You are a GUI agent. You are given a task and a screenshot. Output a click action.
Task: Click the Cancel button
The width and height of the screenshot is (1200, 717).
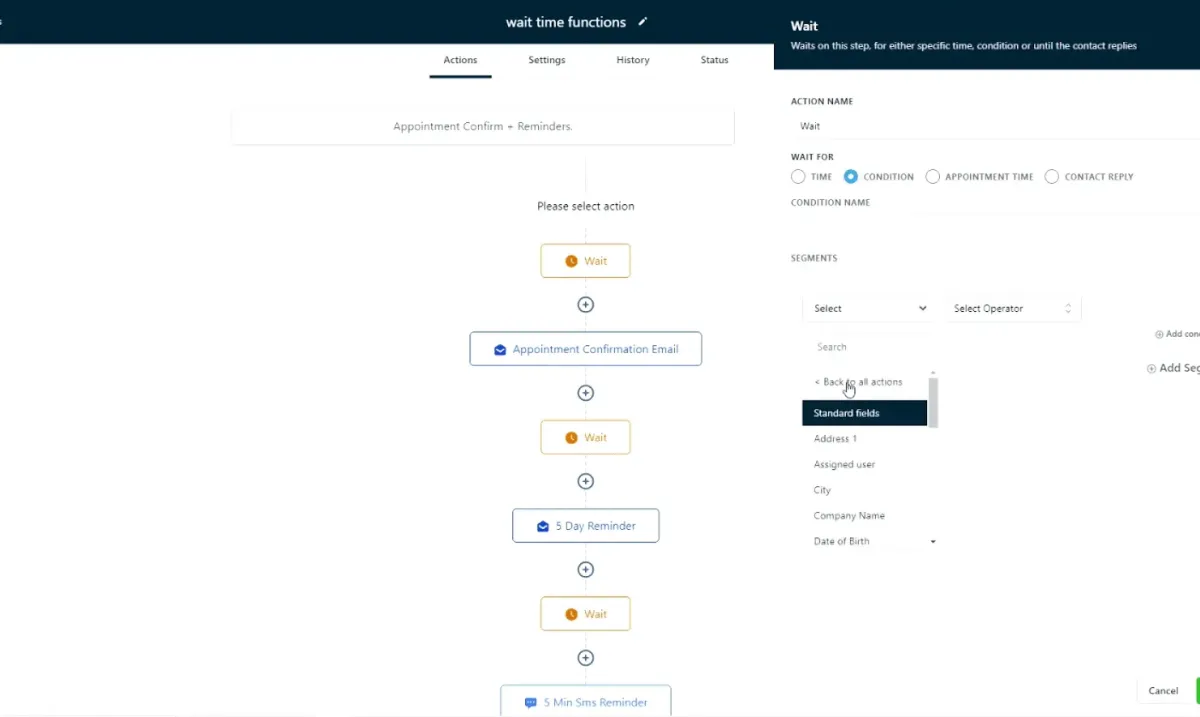coord(1163,691)
